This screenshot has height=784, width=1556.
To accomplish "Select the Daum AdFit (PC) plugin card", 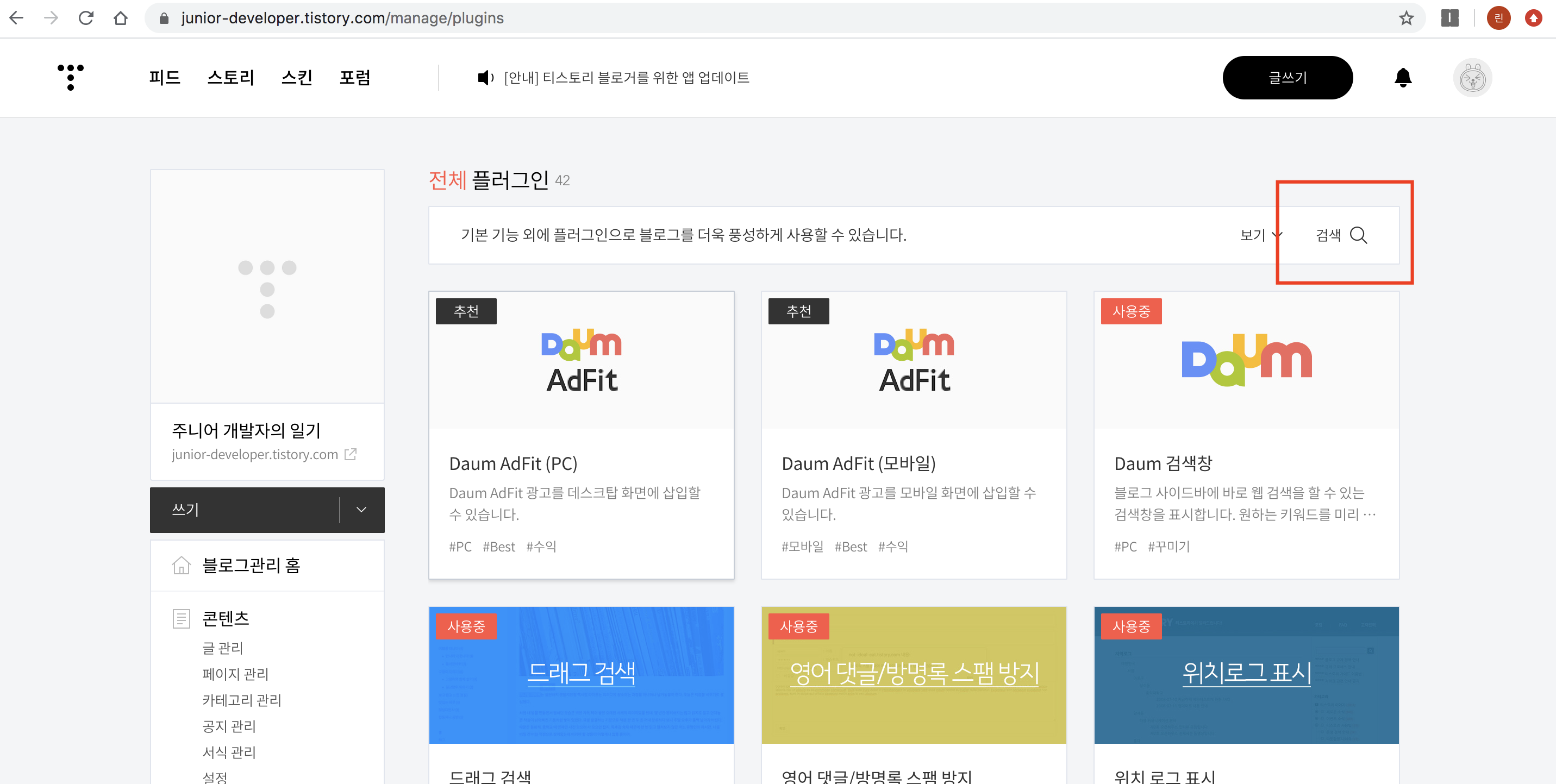I will coord(581,435).
